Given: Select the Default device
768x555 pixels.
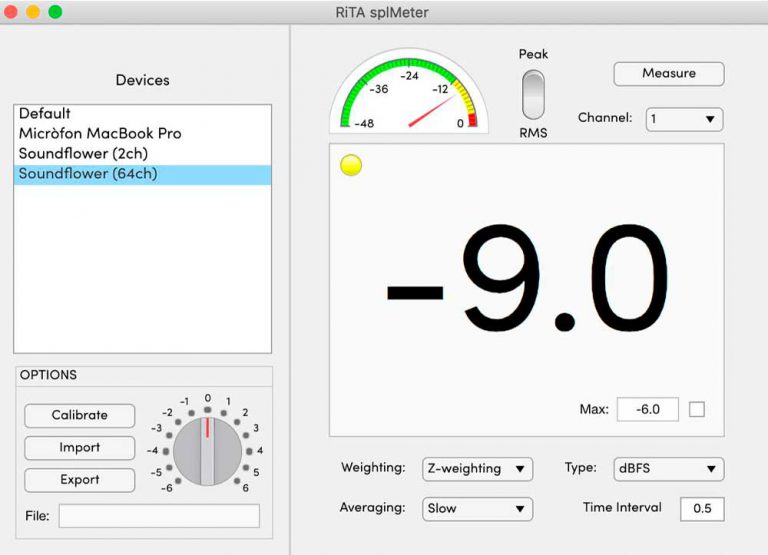Looking at the screenshot, I should pos(143,114).
